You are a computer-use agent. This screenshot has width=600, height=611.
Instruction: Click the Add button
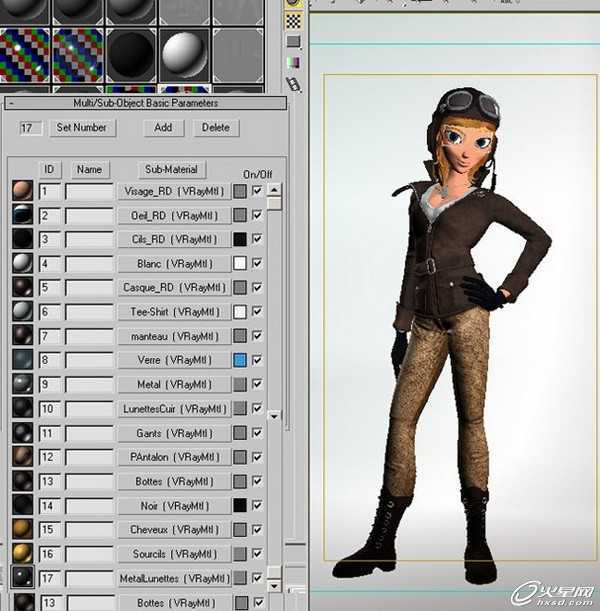coord(163,128)
